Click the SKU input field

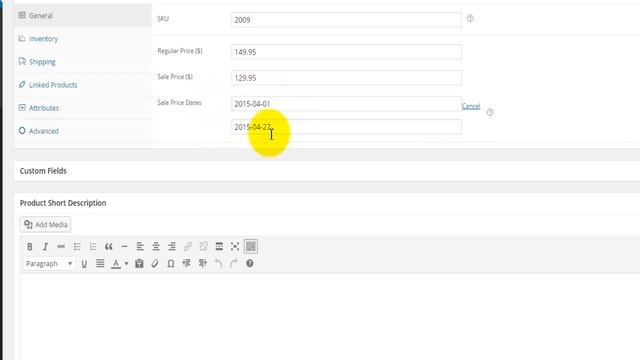point(346,20)
